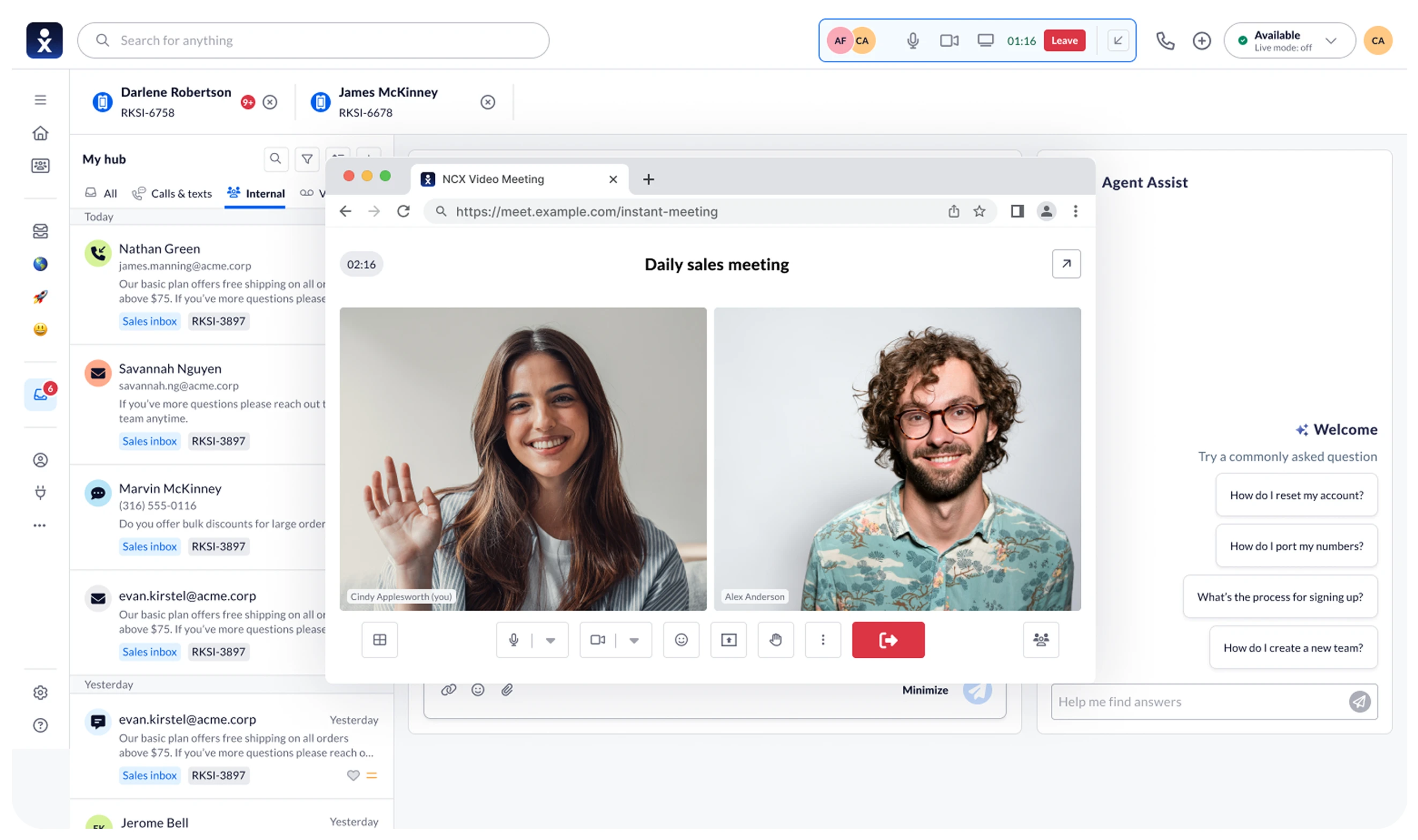Select the Internal tab

click(x=255, y=194)
